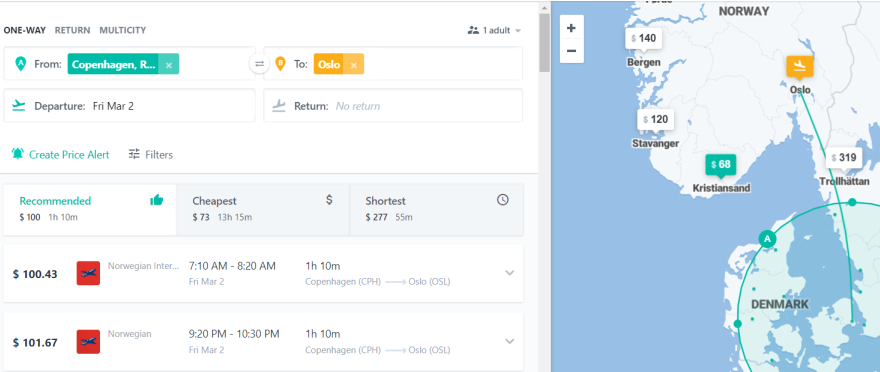Switch to RETURN trip type

click(72, 30)
